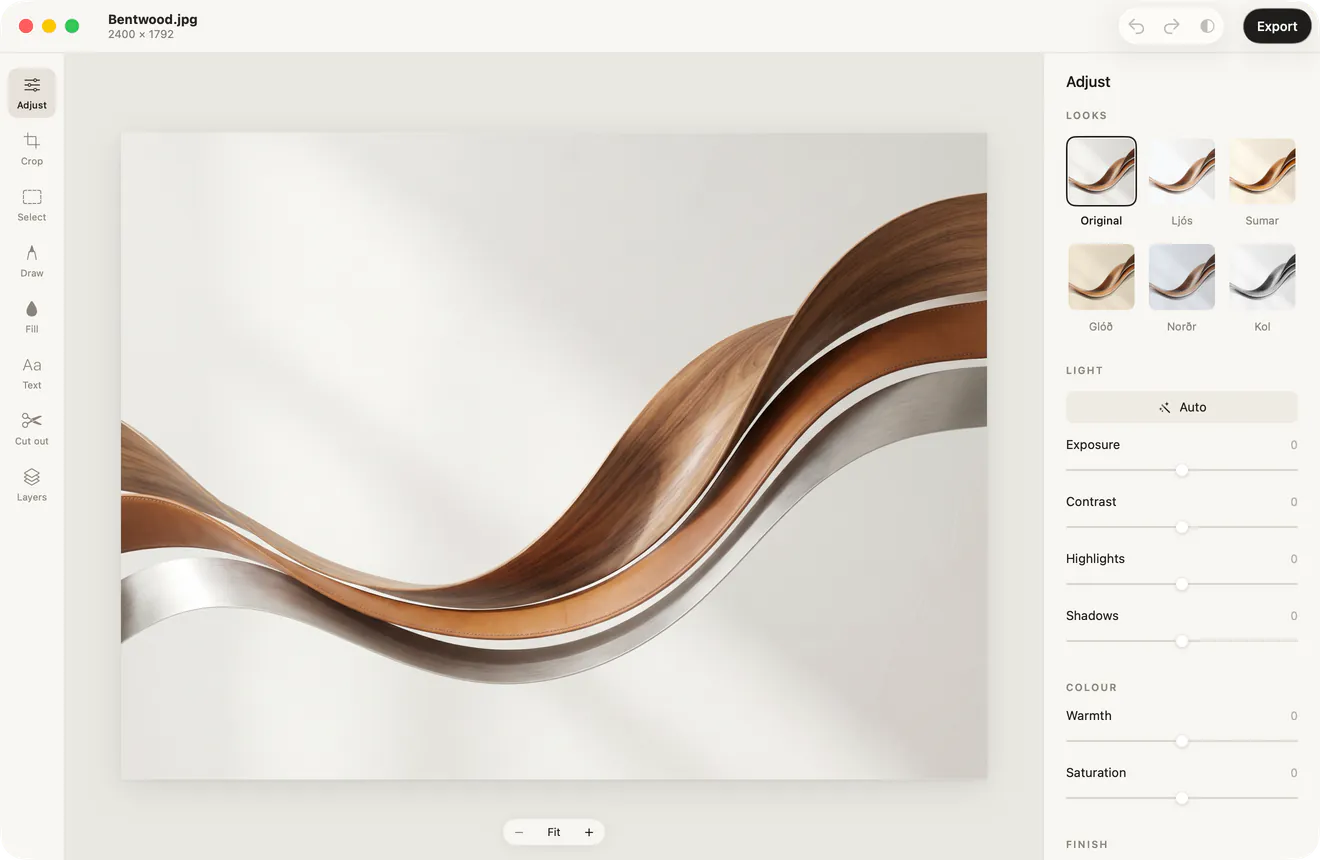The height and width of the screenshot is (860, 1320).
Task: Apply the Sumar look
Action: (x=1262, y=171)
